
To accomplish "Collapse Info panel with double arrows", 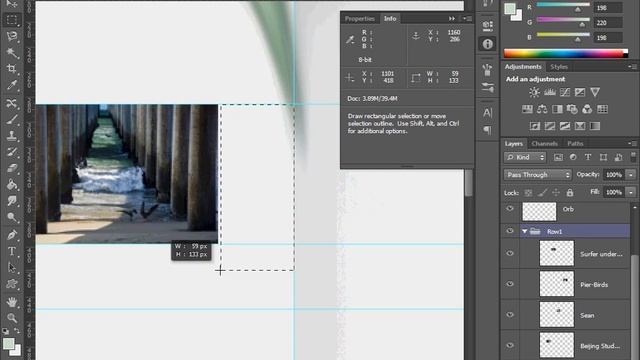I will tap(452, 18).
